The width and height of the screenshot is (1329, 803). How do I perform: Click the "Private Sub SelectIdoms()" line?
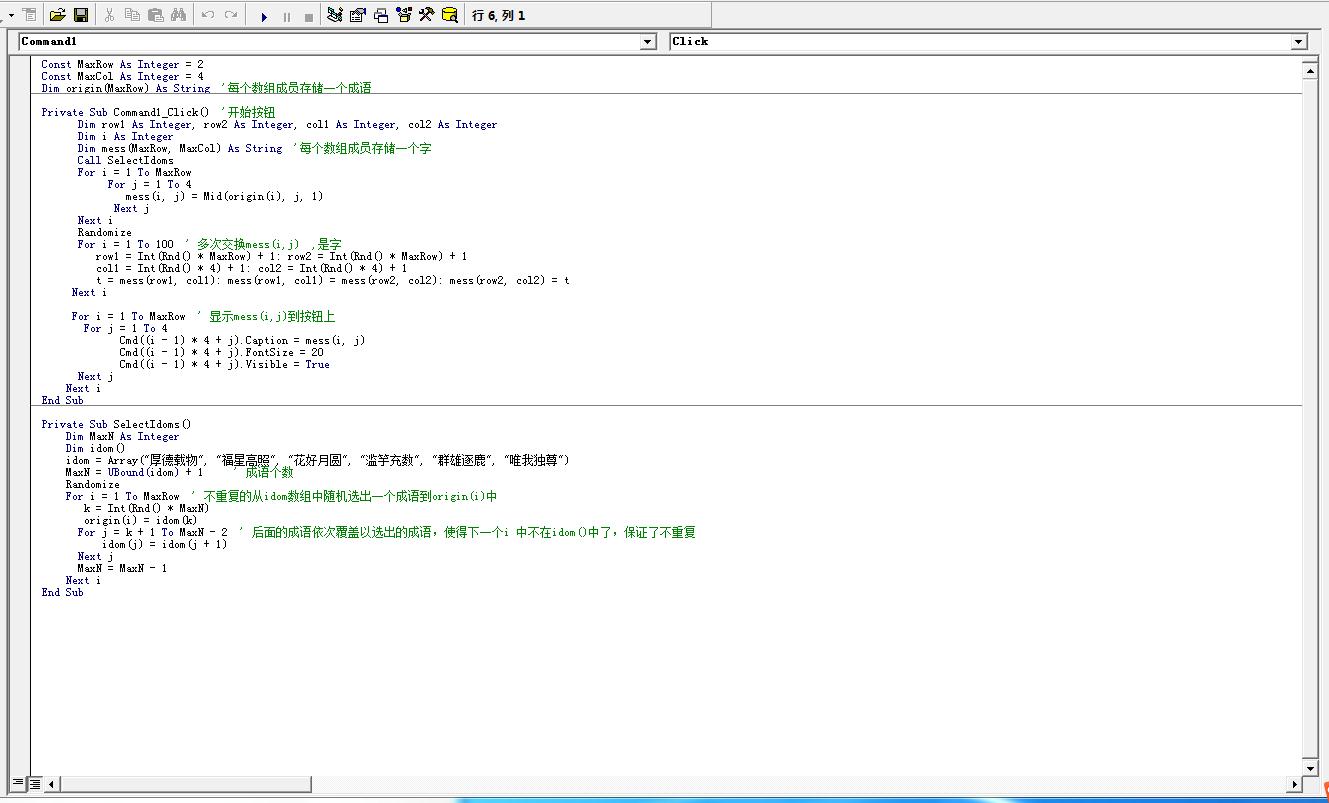116,424
